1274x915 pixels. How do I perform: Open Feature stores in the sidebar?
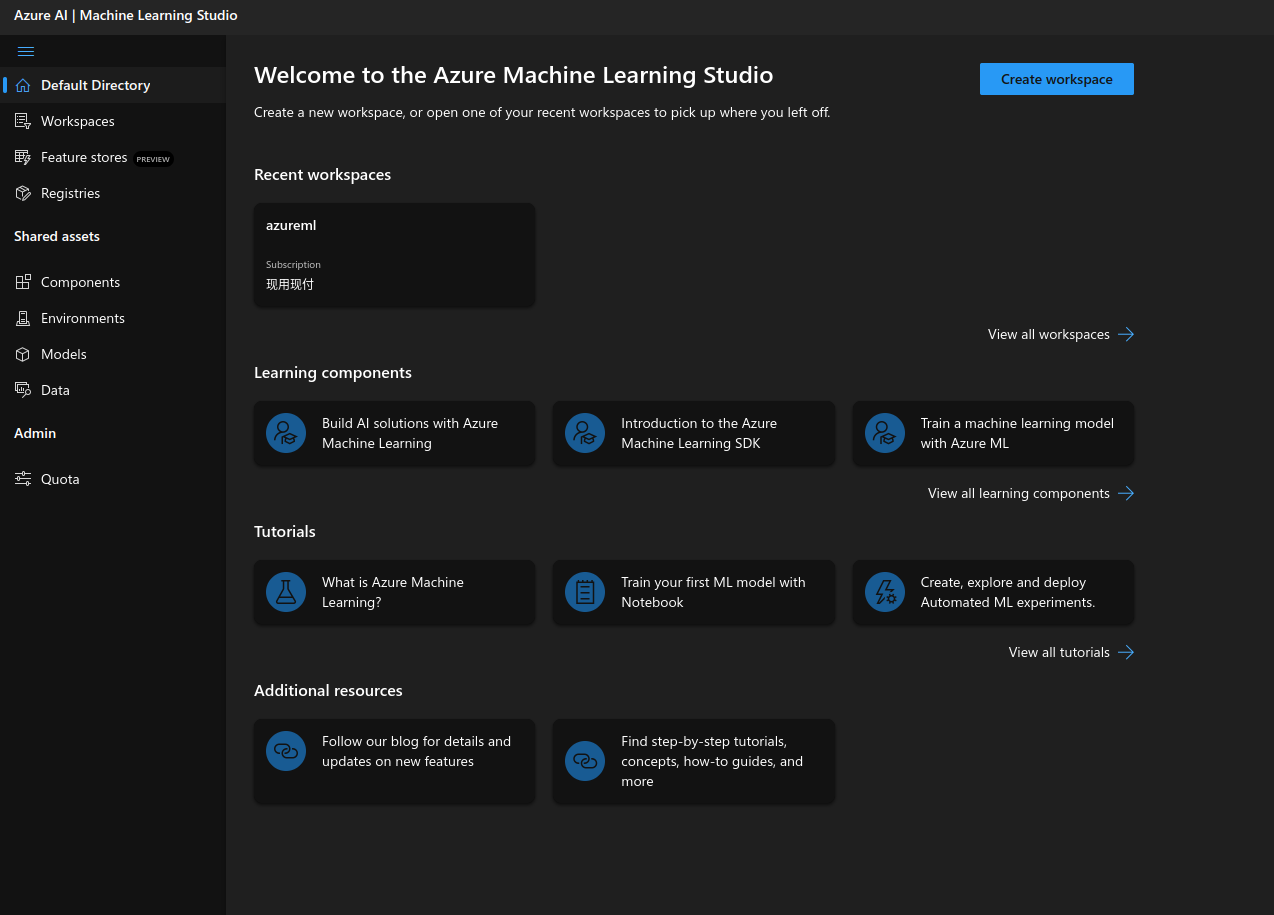point(113,157)
